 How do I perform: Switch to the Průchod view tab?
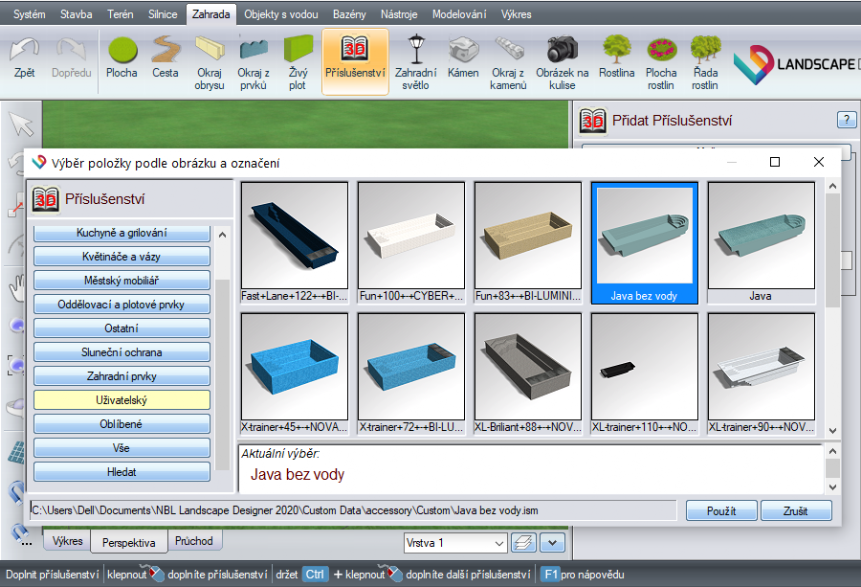(x=194, y=541)
